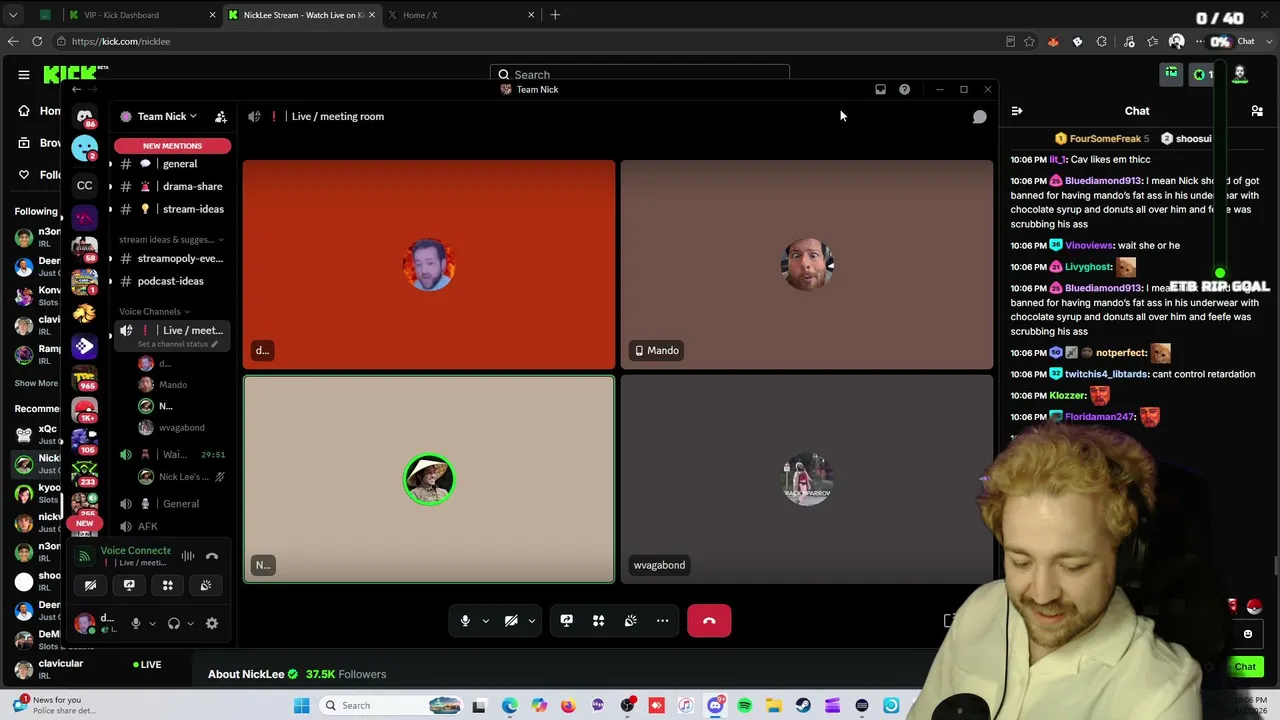The width and height of the screenshot is (1280, 720).
Task: Open Discord inbox icon in title bar
Action: pos(880,90)
